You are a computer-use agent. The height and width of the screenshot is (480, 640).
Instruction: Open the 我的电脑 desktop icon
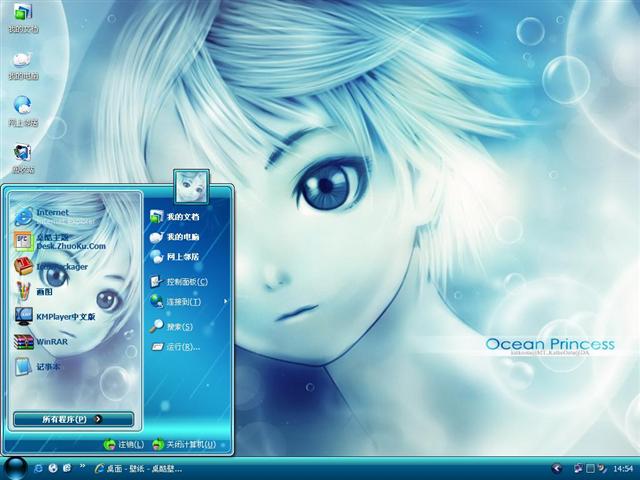coord(23,65)
